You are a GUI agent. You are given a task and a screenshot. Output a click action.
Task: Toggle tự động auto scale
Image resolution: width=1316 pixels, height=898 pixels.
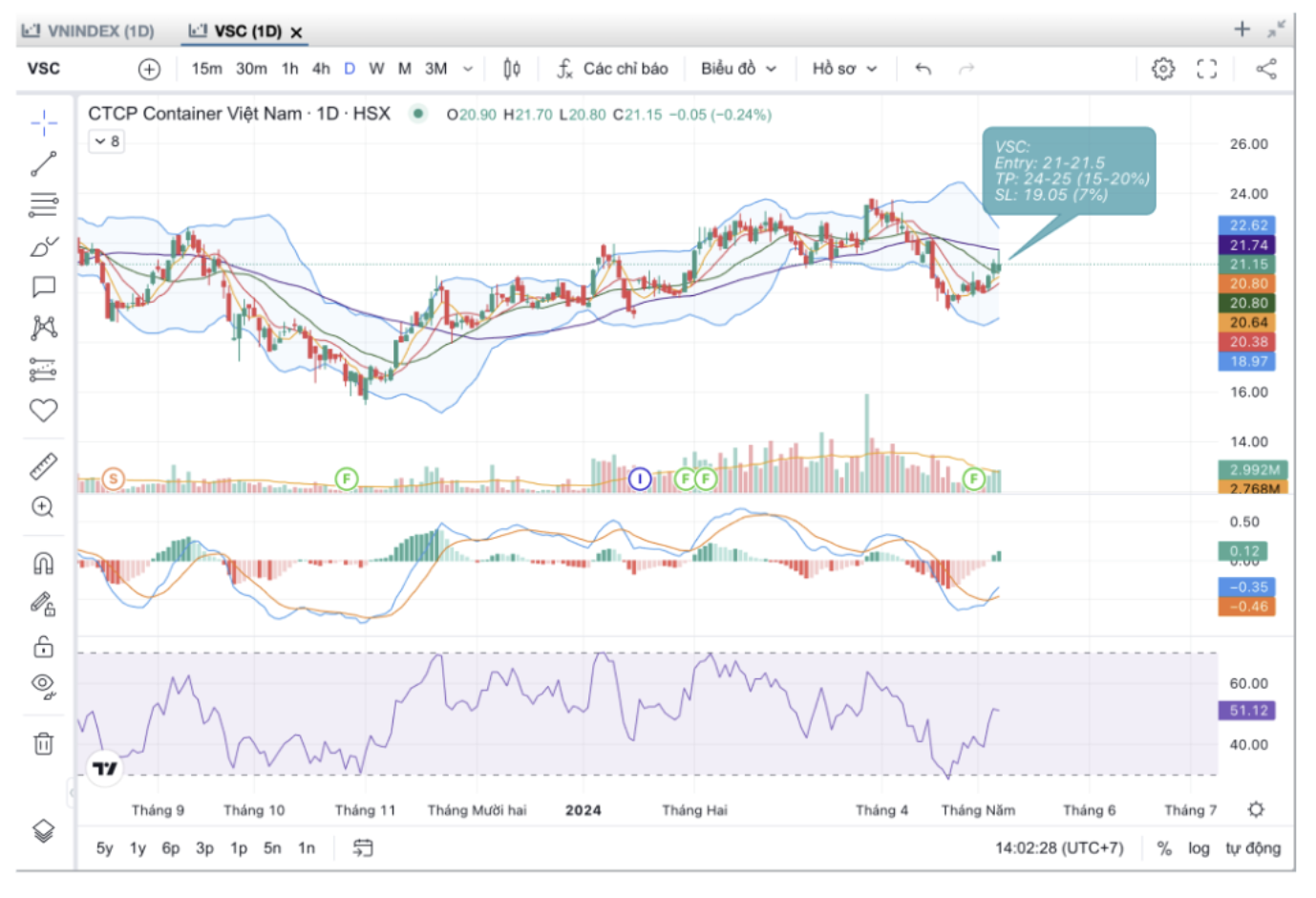pos(1253,848)
